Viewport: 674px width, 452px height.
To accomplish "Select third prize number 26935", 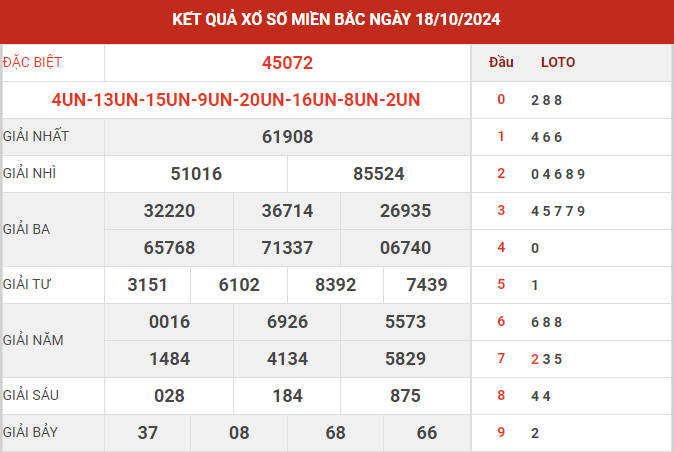I will pyautogui.click(x=405, y=211).
